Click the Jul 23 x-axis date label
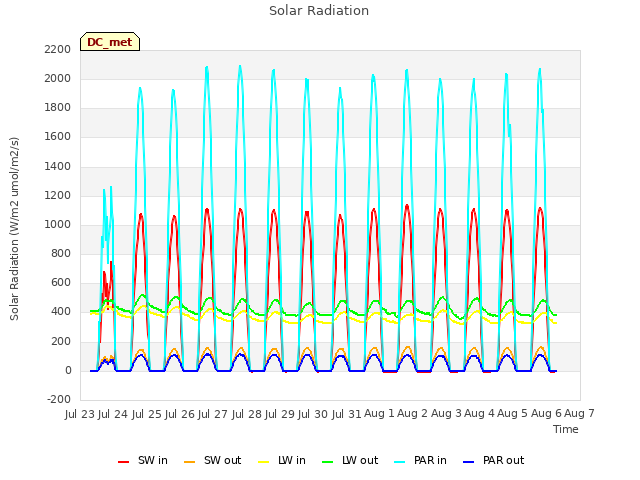640x480 pixels. (x=80, y=414)
